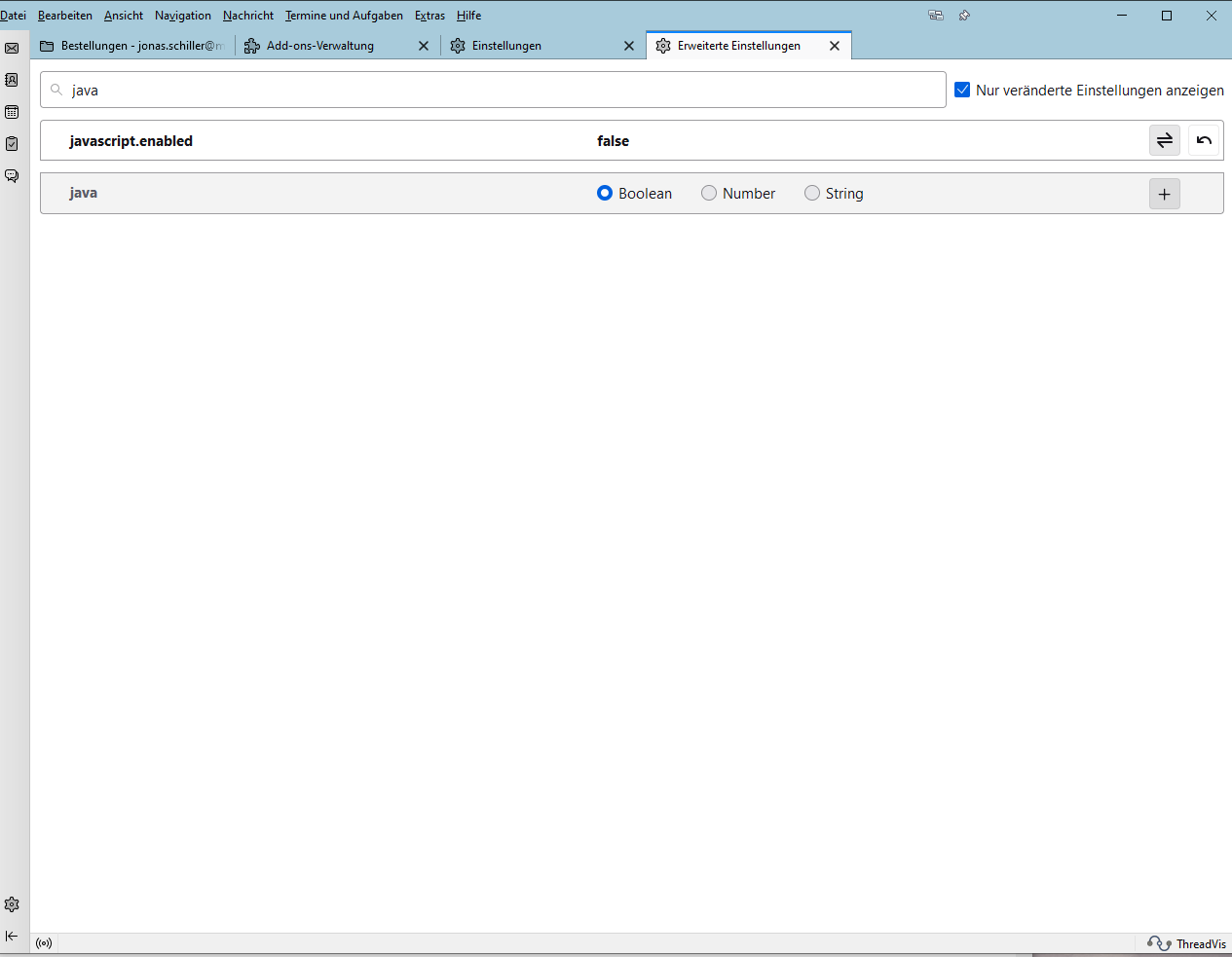This screenshot has height=957, width=1232.
Task: Click the network status icon in the status bar
Action: tap(44, 942)
